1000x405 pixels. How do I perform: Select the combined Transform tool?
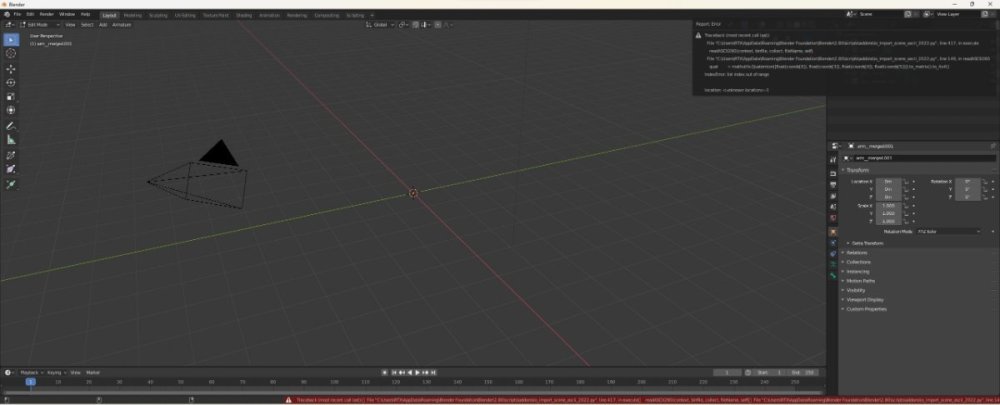tap(11, 110)
